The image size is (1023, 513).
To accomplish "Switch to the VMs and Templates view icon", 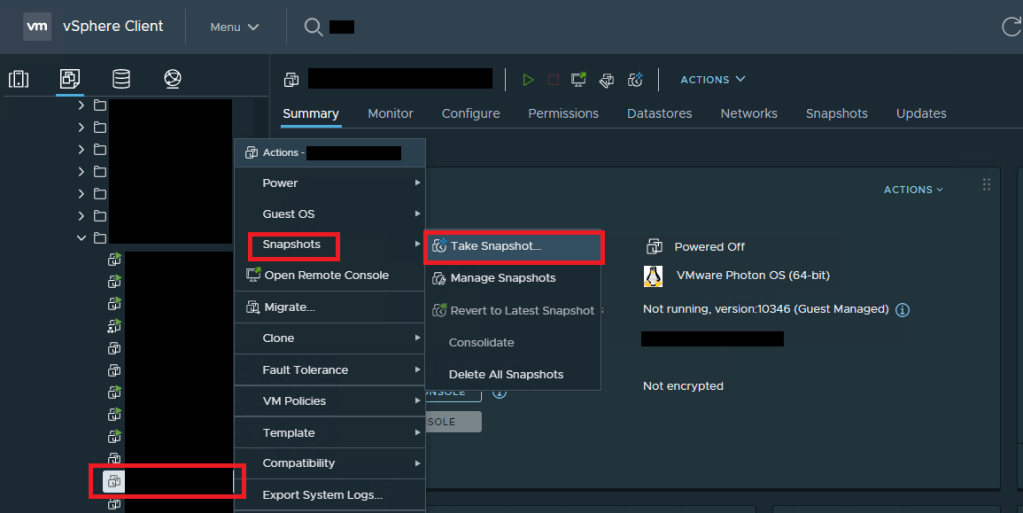I will [x=70, y=79].
